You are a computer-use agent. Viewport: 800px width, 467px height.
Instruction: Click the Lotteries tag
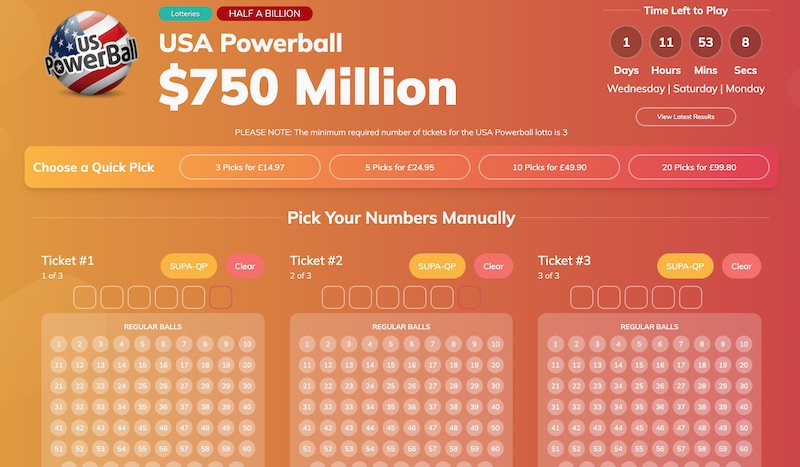pyautogui.click(x=184, y=13)
